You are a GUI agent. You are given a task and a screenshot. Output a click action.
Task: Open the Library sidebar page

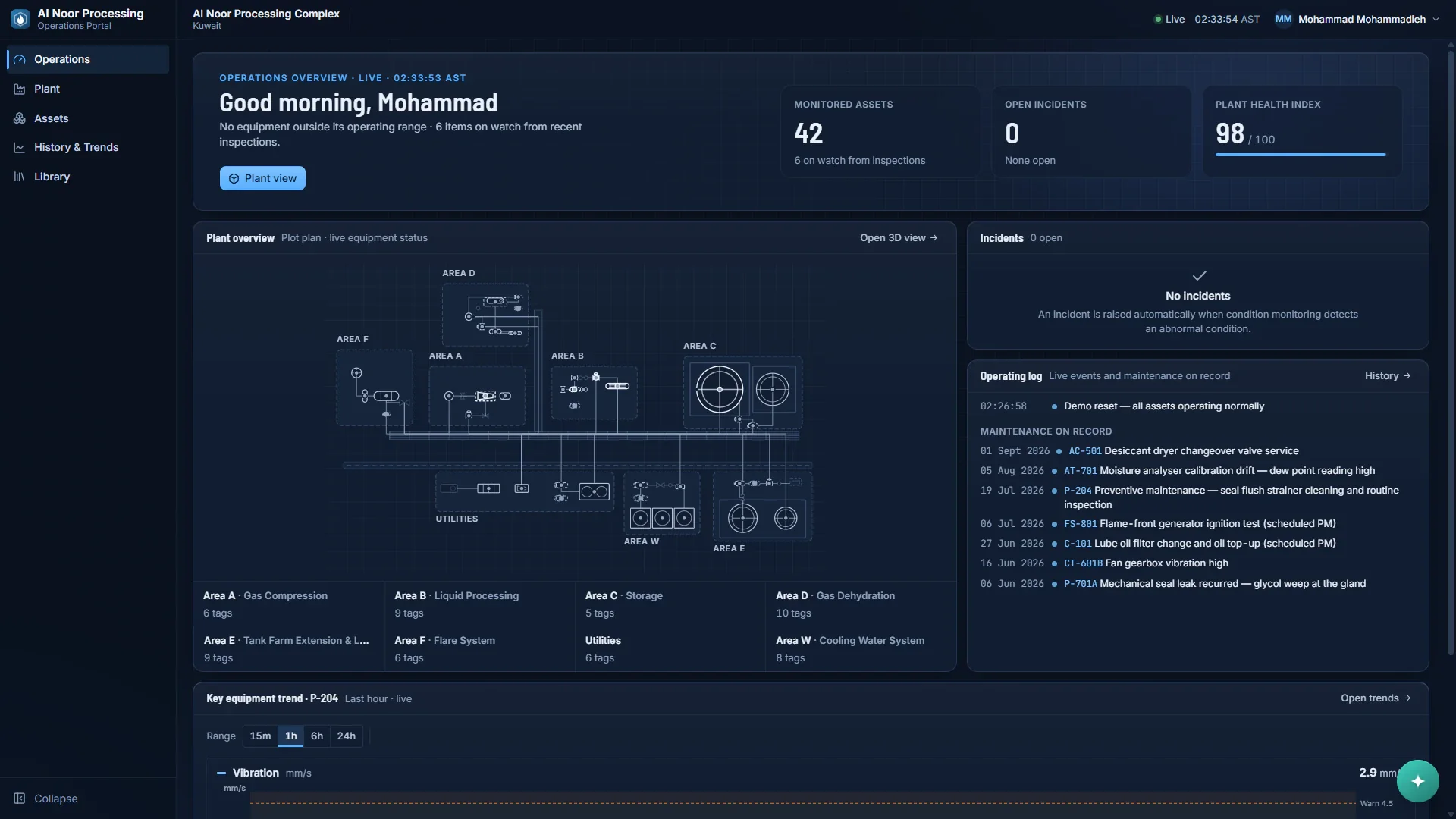[88, 177]
